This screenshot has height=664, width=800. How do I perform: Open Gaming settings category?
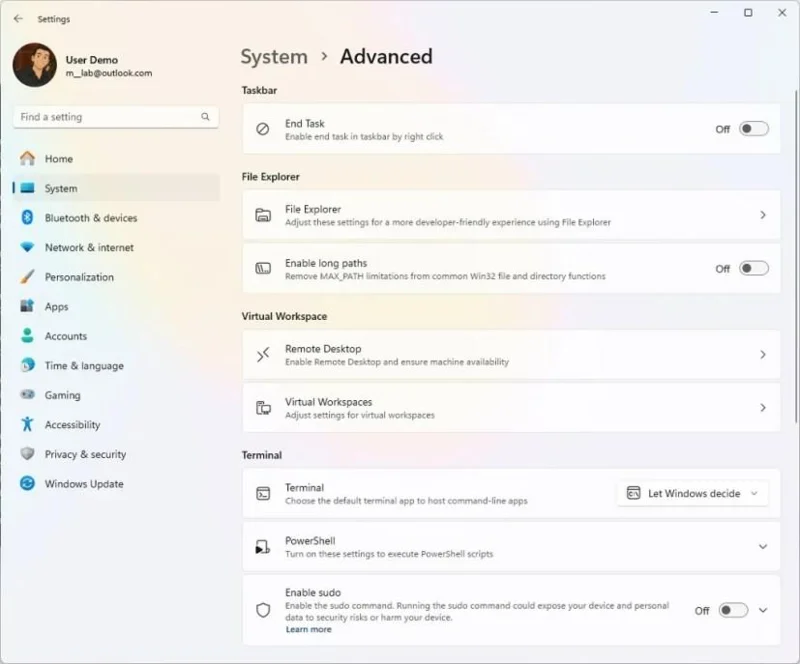coord(116,395)
